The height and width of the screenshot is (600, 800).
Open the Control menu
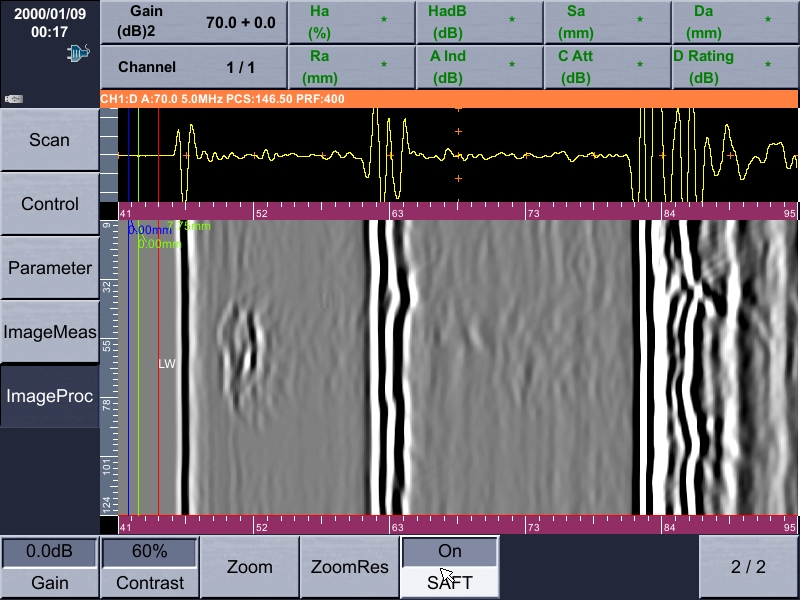[49, 204]
